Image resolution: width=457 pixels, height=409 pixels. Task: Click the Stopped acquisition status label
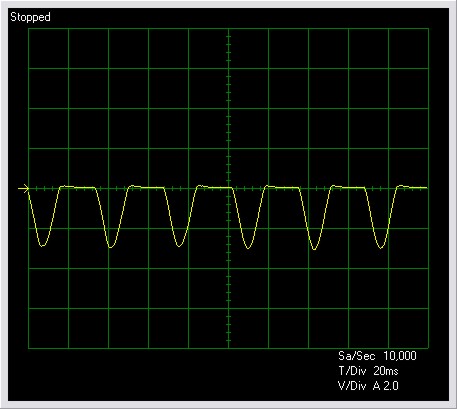[30, 17]
